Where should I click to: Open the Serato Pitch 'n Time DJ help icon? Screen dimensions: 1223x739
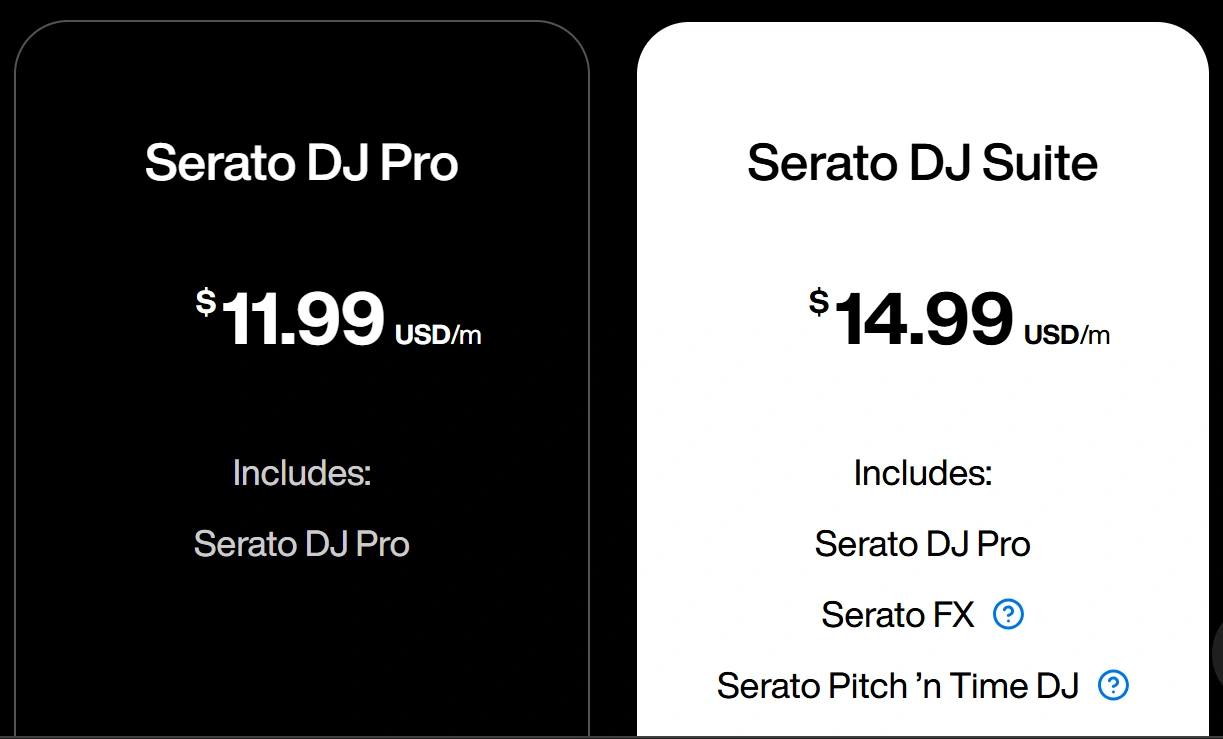[1113, 685]
